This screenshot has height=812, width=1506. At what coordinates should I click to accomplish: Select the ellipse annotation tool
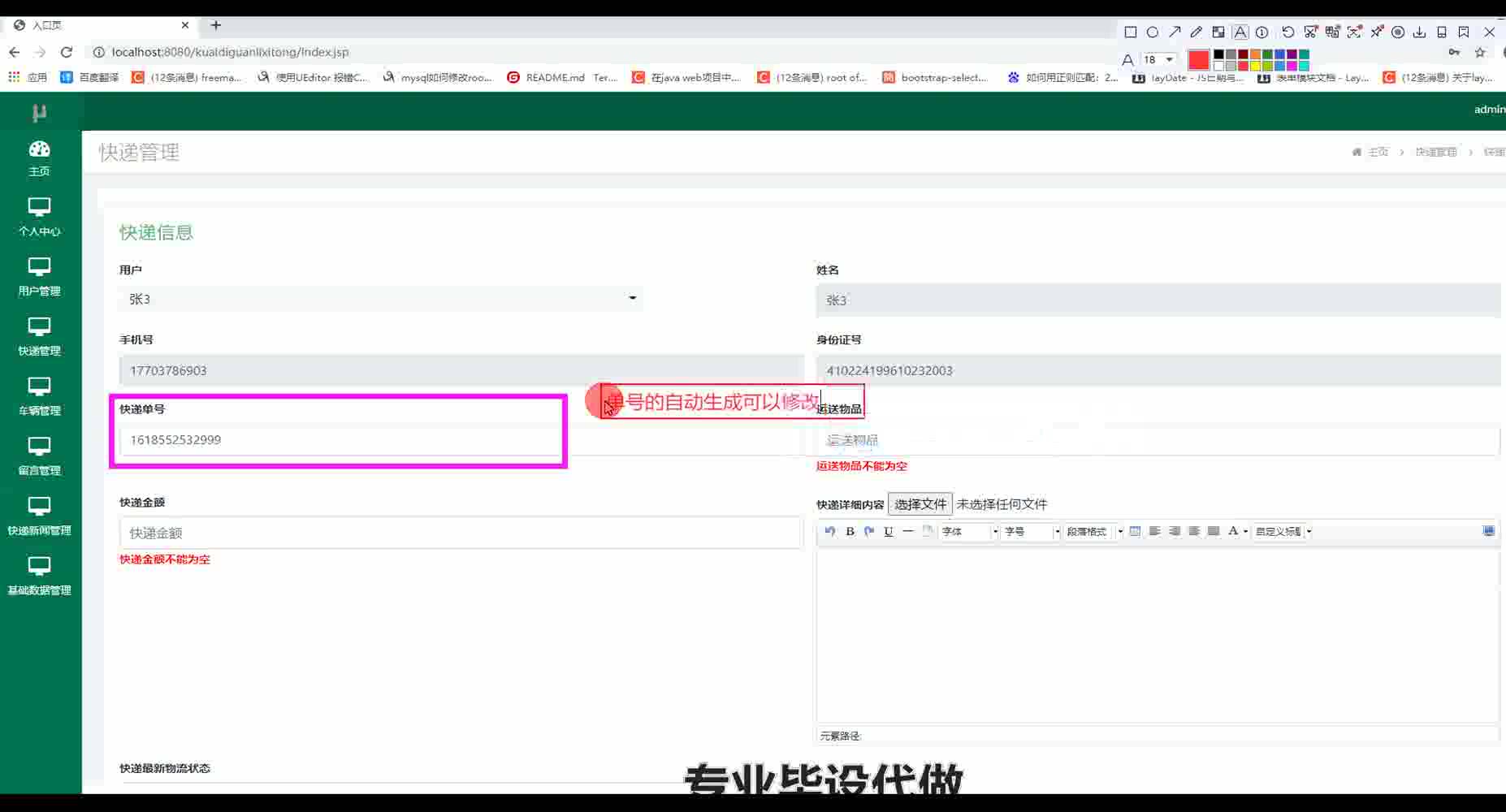pyautogui.click(x=1152, y=32)
